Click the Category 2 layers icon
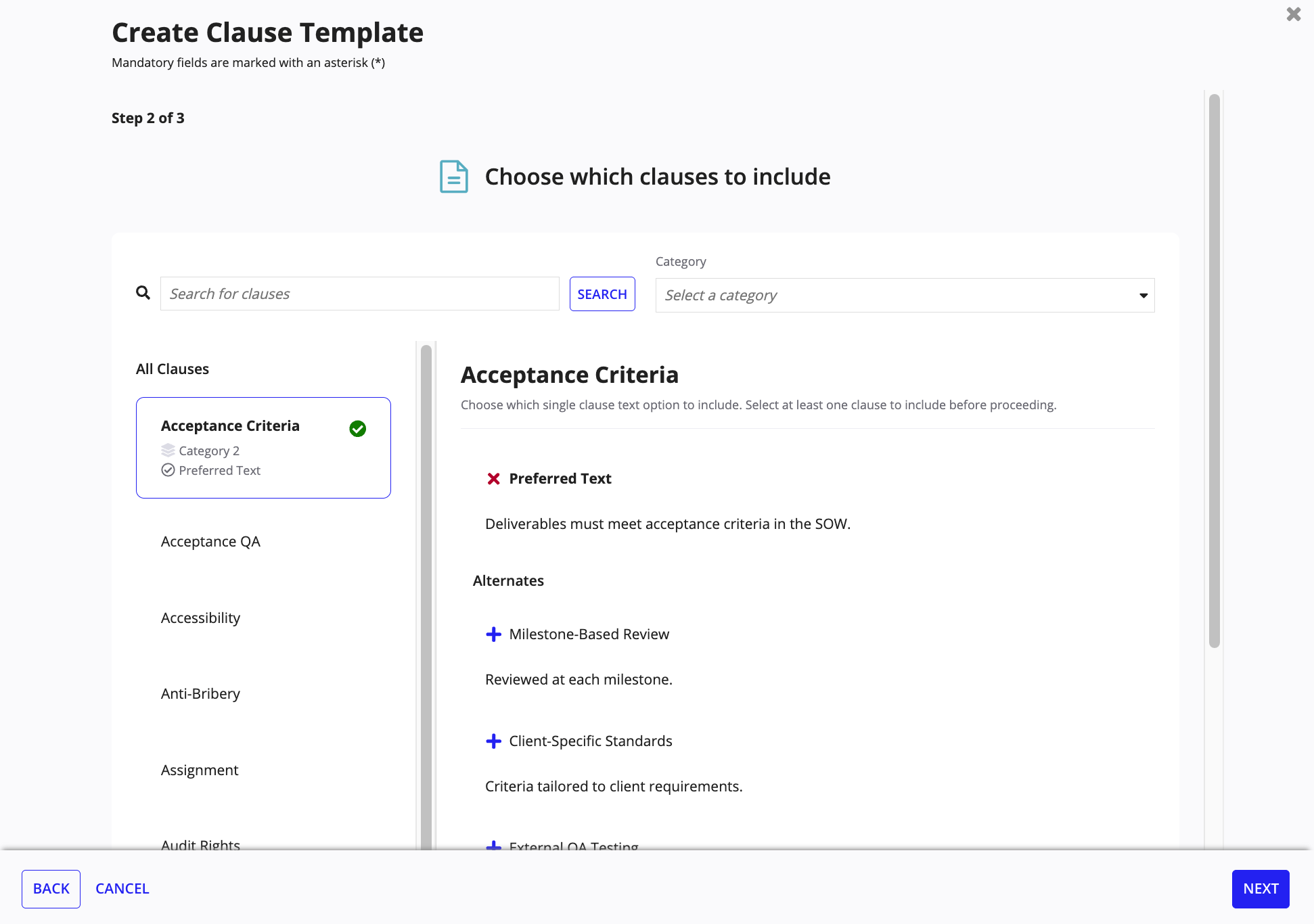 click(168, 451)
